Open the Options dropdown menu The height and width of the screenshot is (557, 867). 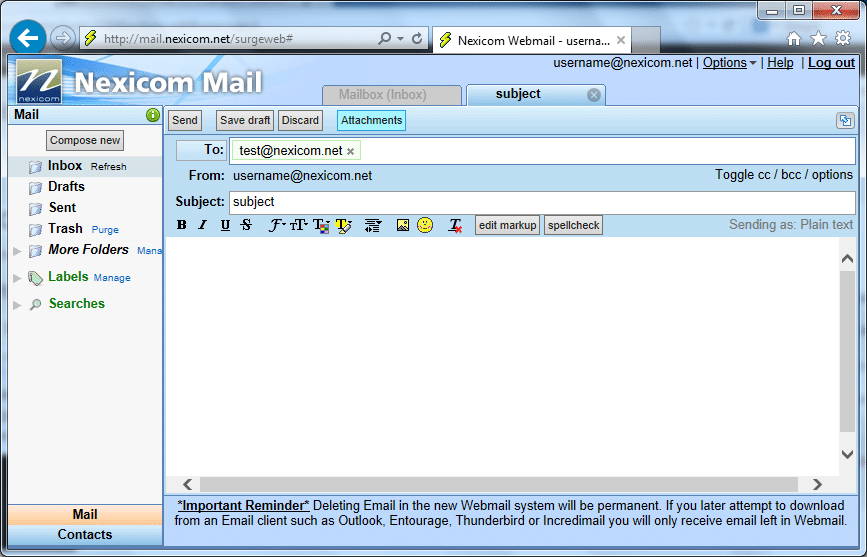coord(729,63)
